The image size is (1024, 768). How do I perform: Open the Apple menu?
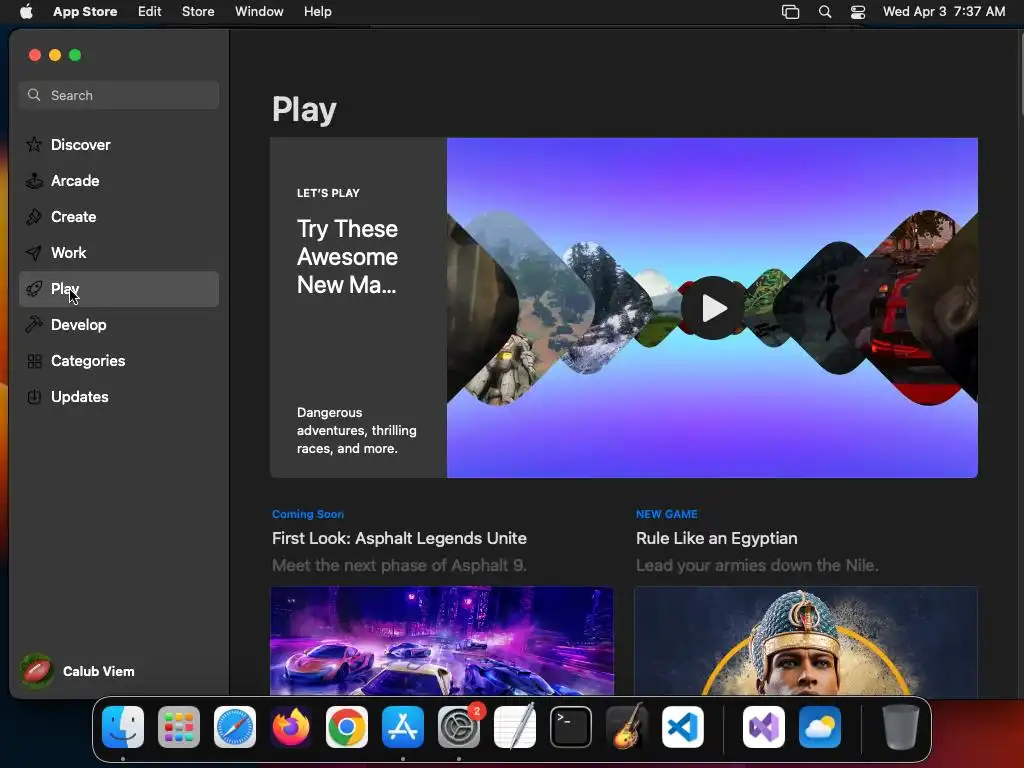coord(26,11)
